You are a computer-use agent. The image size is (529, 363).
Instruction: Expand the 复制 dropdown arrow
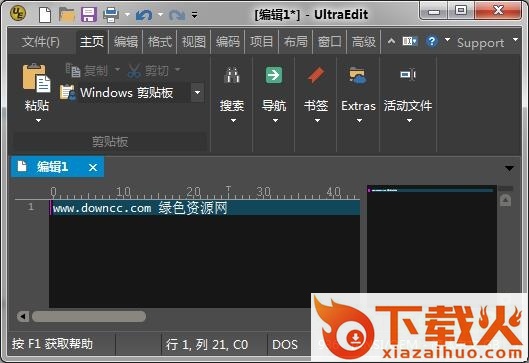[117, 69]
